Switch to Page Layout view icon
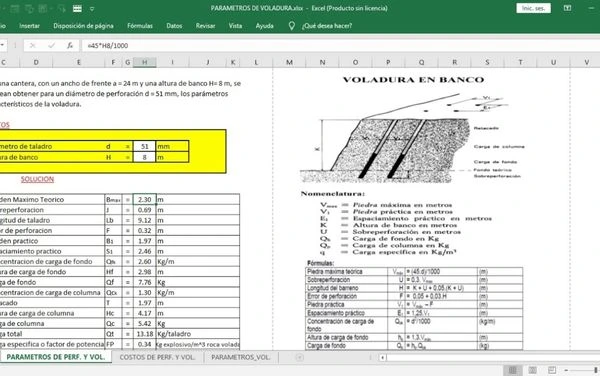The image size is (600, 376). point(532,370)
